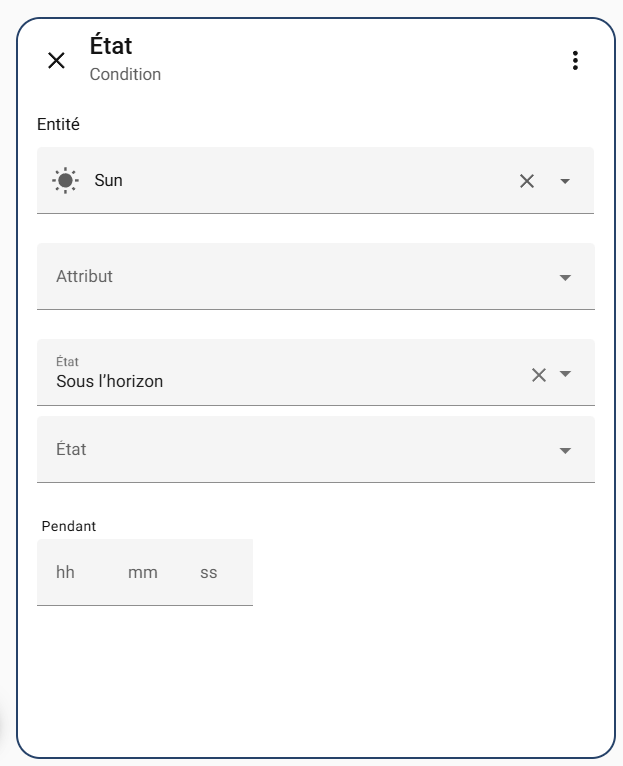
Task: Clear the "Sous l'horizon" state value
Action: (x=539, y=375)
